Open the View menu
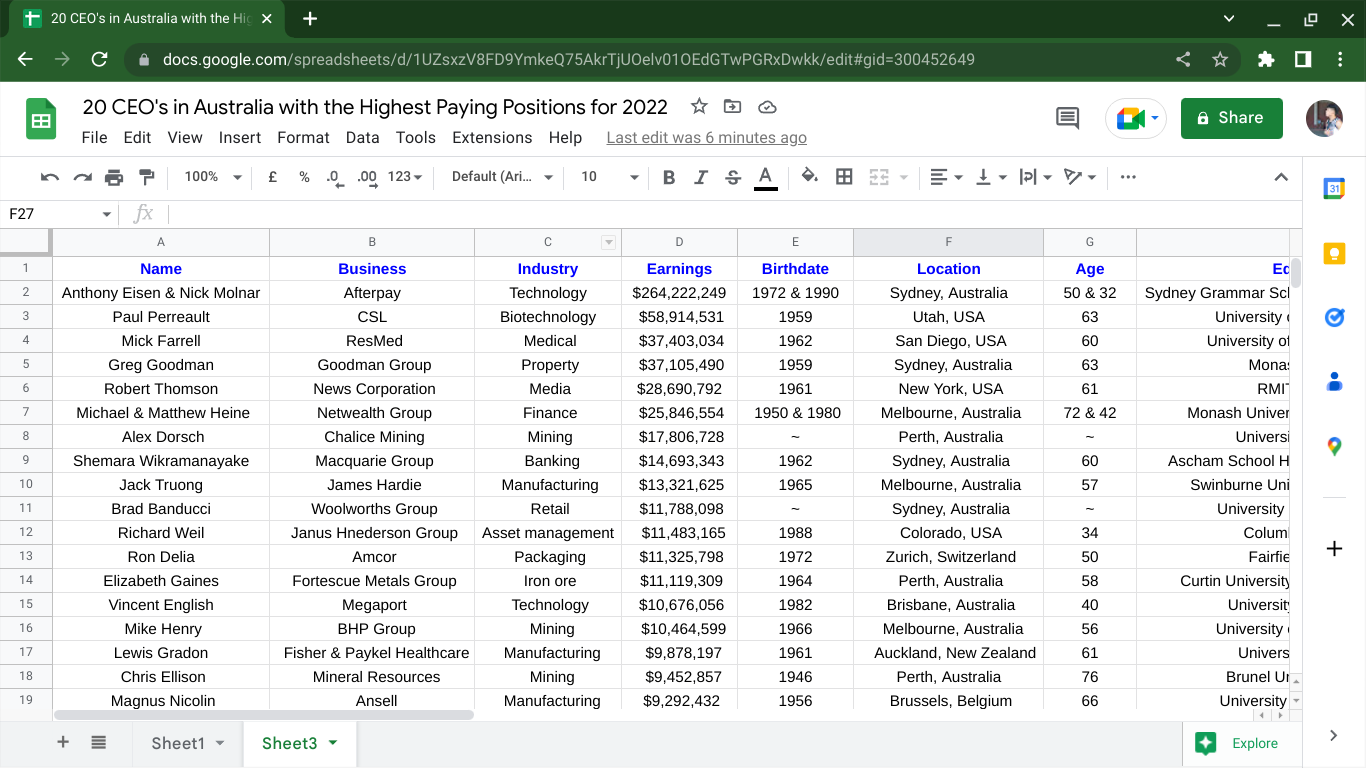 pyautogui.click(x=185, y=138)
